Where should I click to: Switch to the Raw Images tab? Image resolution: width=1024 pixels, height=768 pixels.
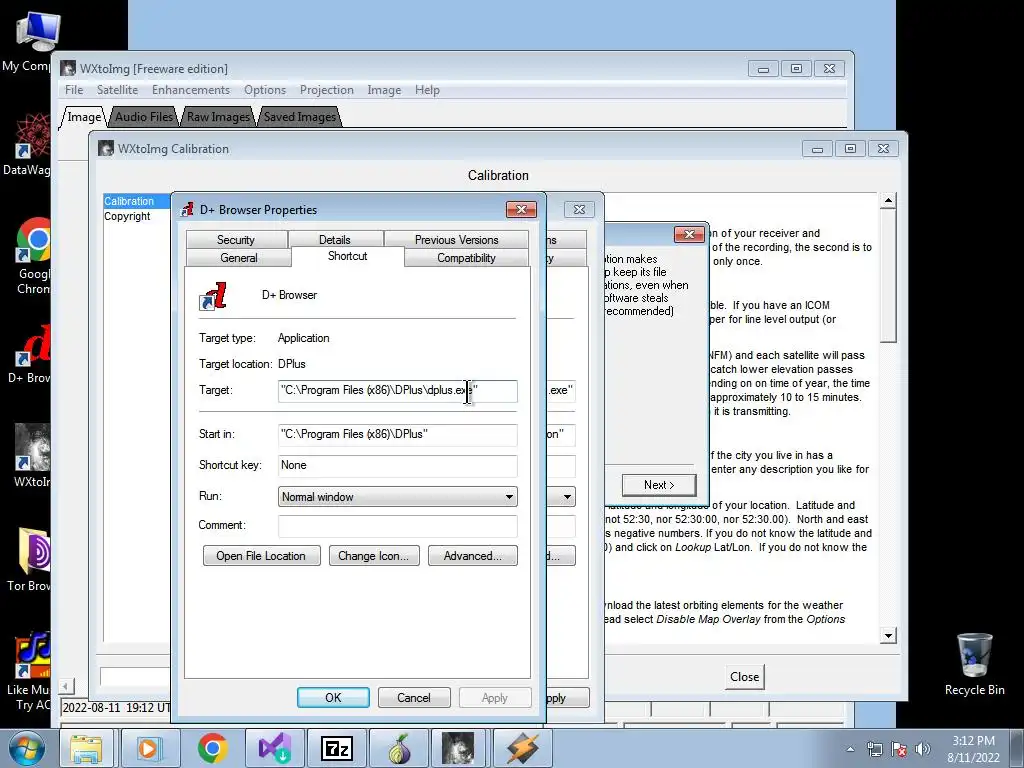tap(218, 117)
